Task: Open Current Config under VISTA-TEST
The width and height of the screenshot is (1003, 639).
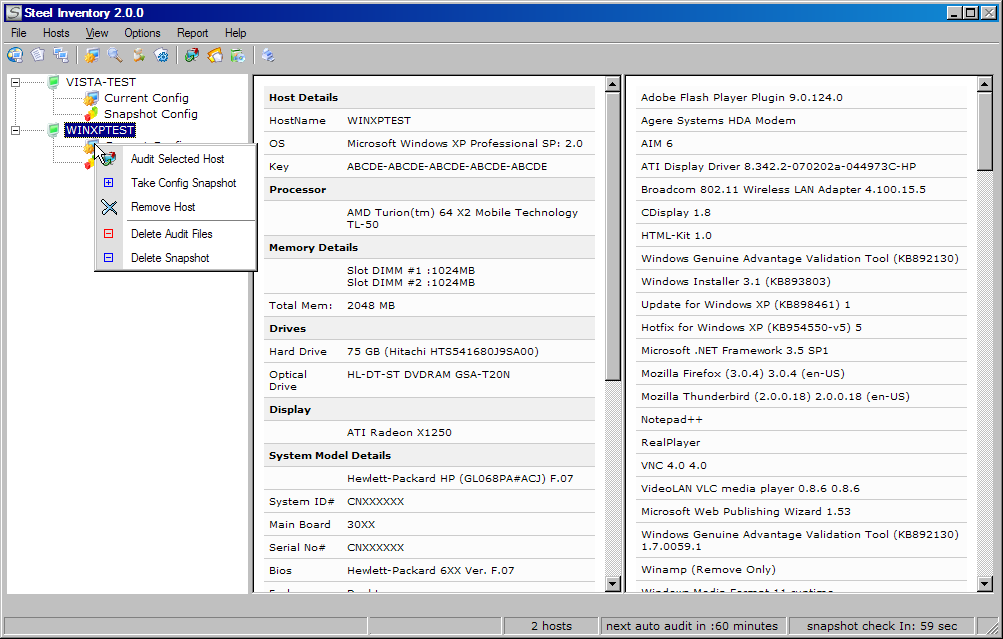Action: pyautogui.click(x=146, y=98)
